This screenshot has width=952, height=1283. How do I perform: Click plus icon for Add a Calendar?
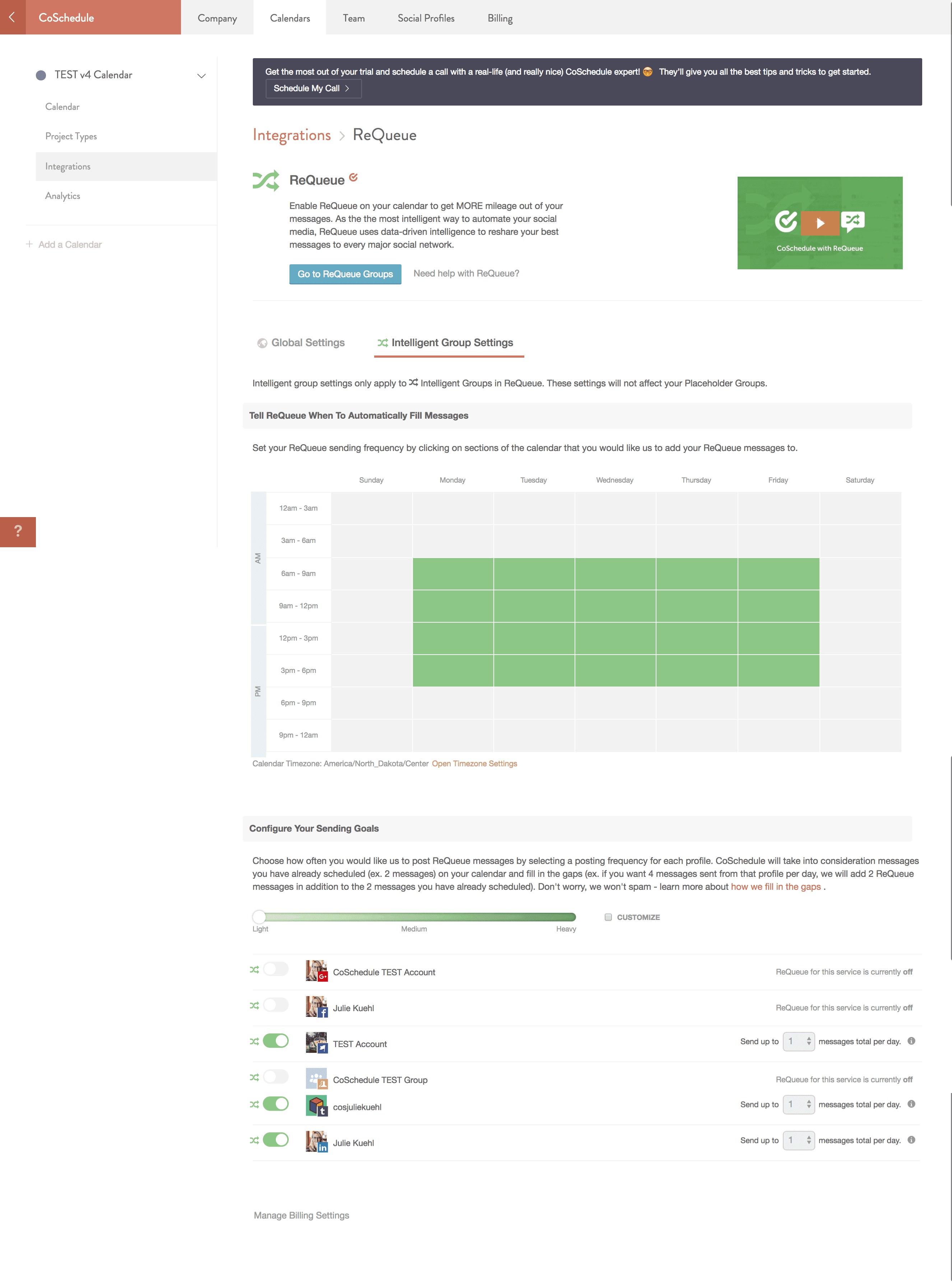pyautogui.click(x=29, y=244)
